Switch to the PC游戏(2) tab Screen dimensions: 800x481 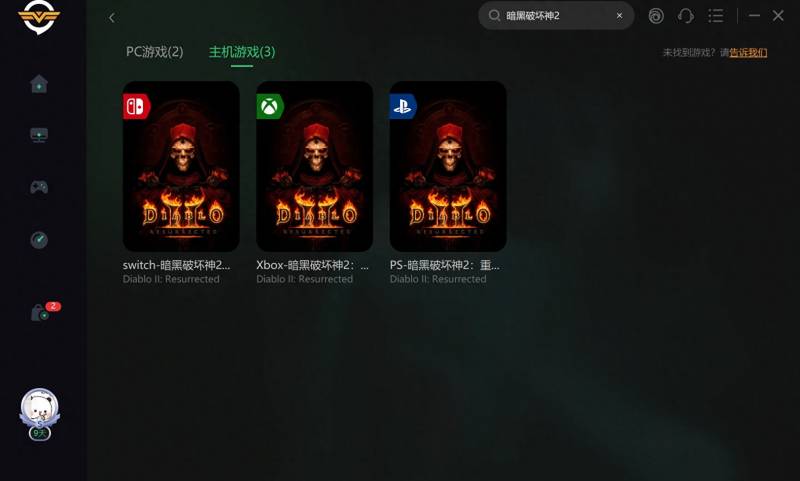click(155, 52)
